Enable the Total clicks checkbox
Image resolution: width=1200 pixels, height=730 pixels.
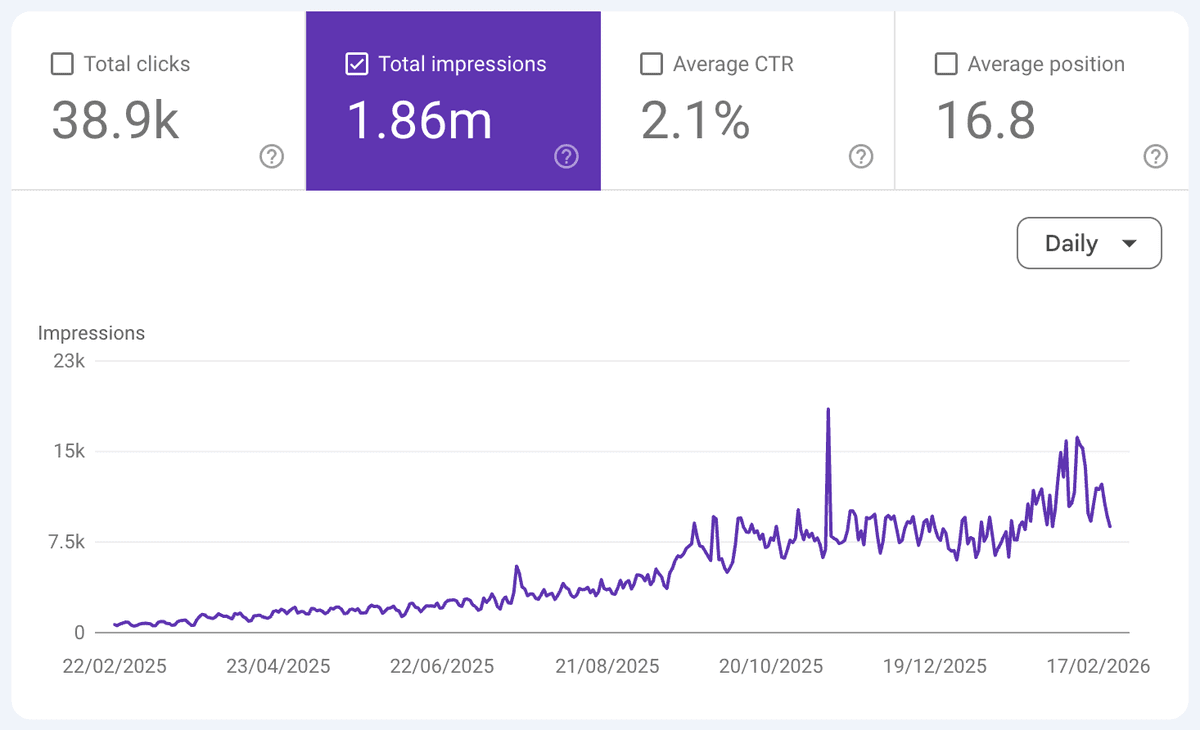coord(62,63)
